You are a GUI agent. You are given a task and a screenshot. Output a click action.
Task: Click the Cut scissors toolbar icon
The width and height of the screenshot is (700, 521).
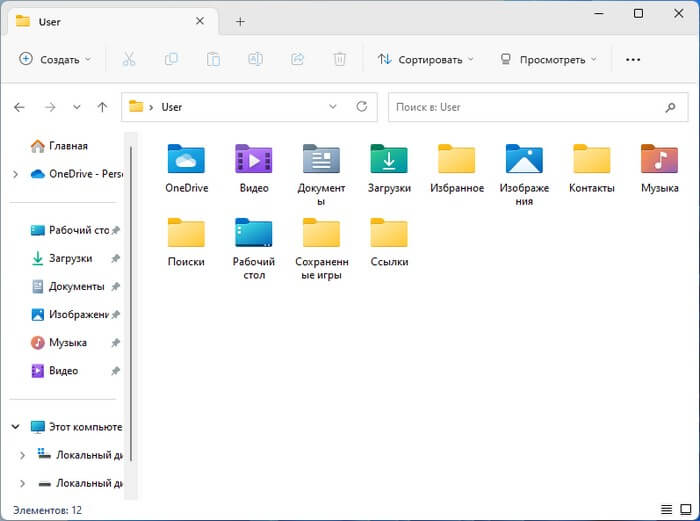pos(129,59)
